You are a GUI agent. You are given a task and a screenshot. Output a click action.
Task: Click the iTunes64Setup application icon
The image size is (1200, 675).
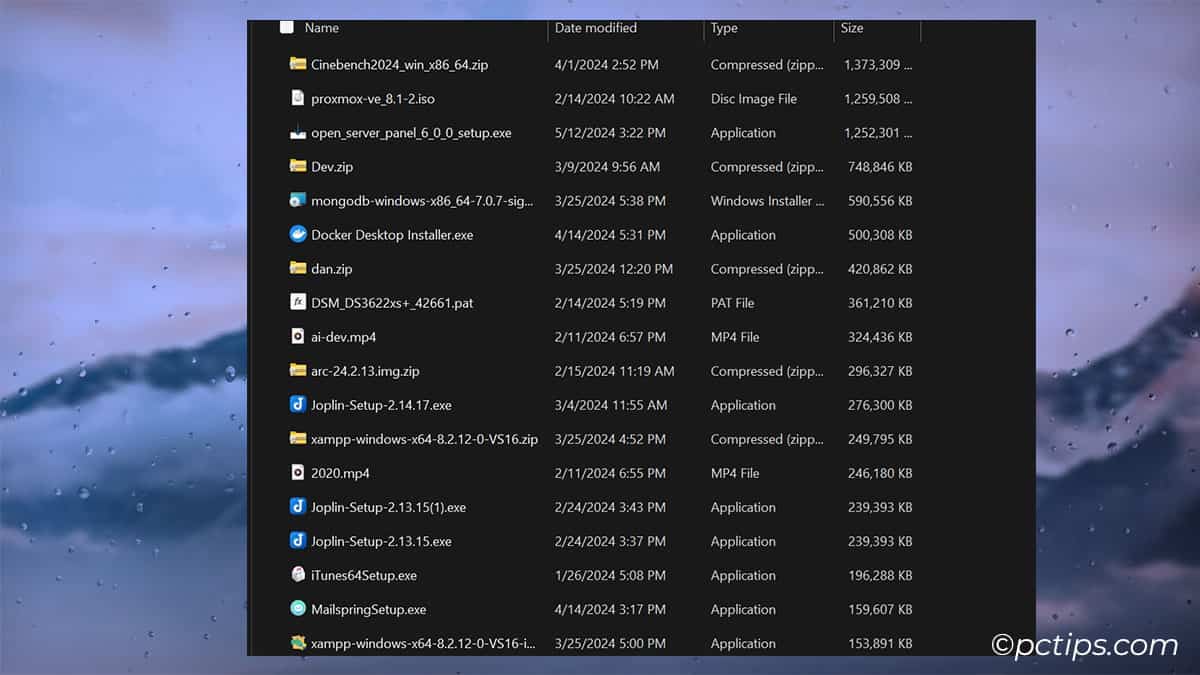click(x=298, y=575)
